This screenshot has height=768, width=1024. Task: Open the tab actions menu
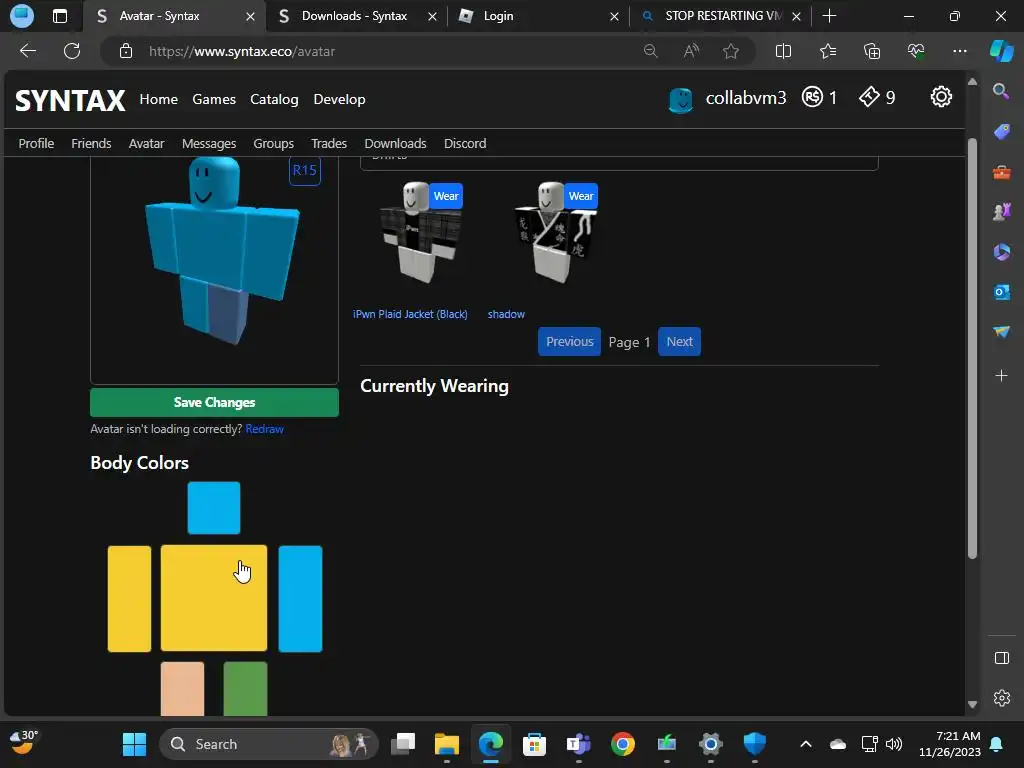point(59,16)
